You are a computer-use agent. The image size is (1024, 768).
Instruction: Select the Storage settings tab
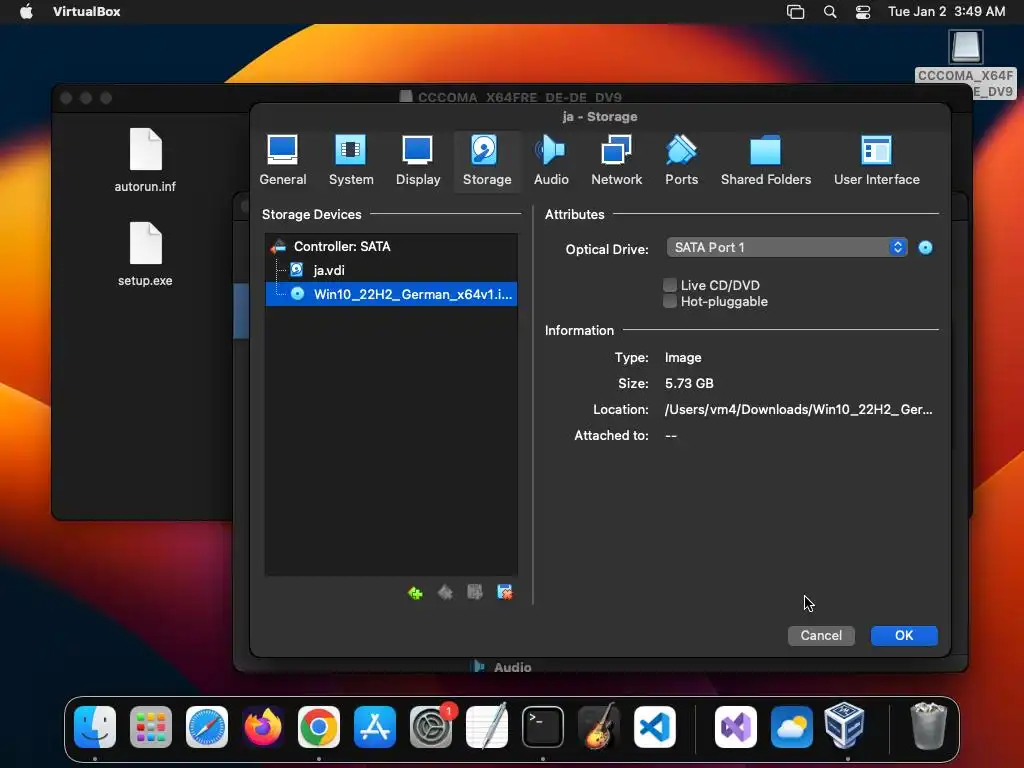487,161
